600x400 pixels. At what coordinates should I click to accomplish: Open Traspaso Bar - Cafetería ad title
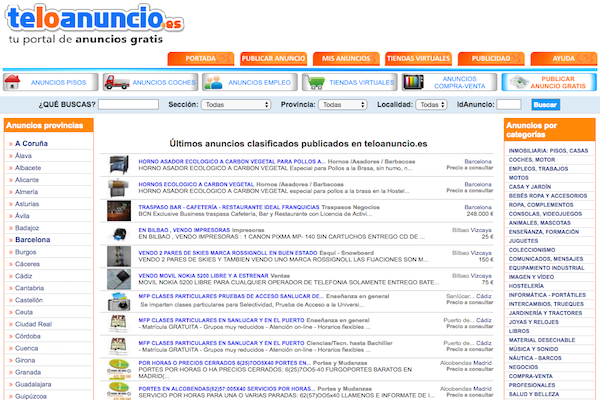point(229,207)
